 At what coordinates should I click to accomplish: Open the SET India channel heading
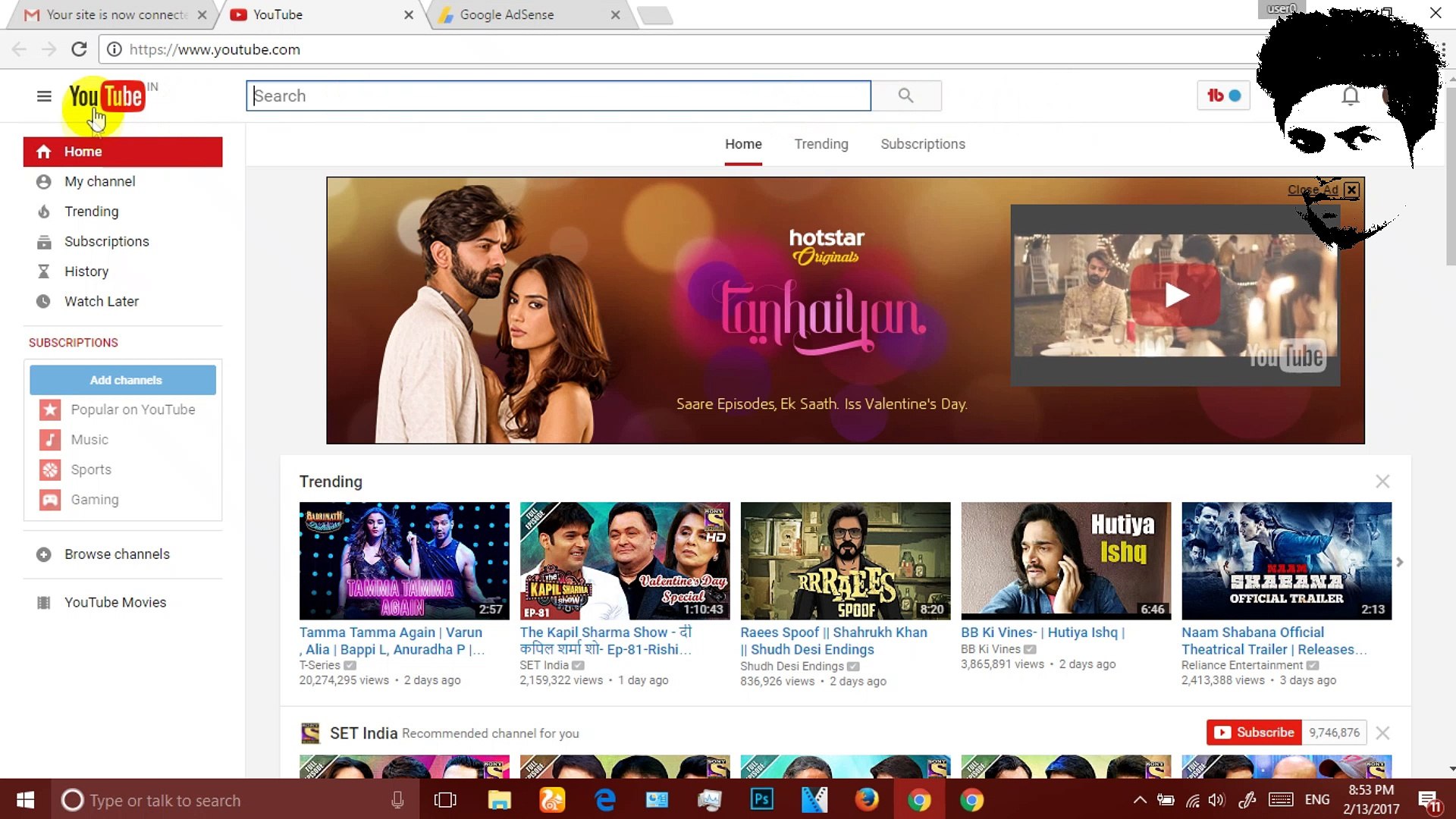pos(363,733)
